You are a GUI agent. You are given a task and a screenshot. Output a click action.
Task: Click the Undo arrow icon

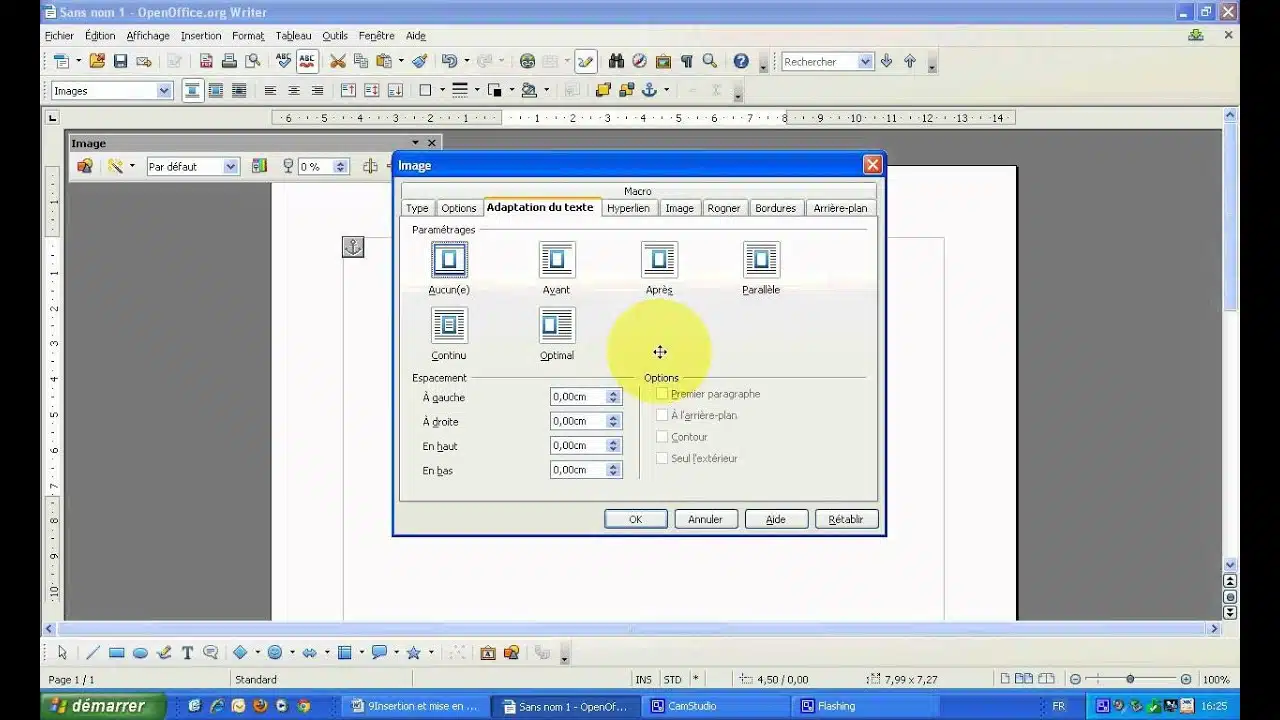[449, 61]
